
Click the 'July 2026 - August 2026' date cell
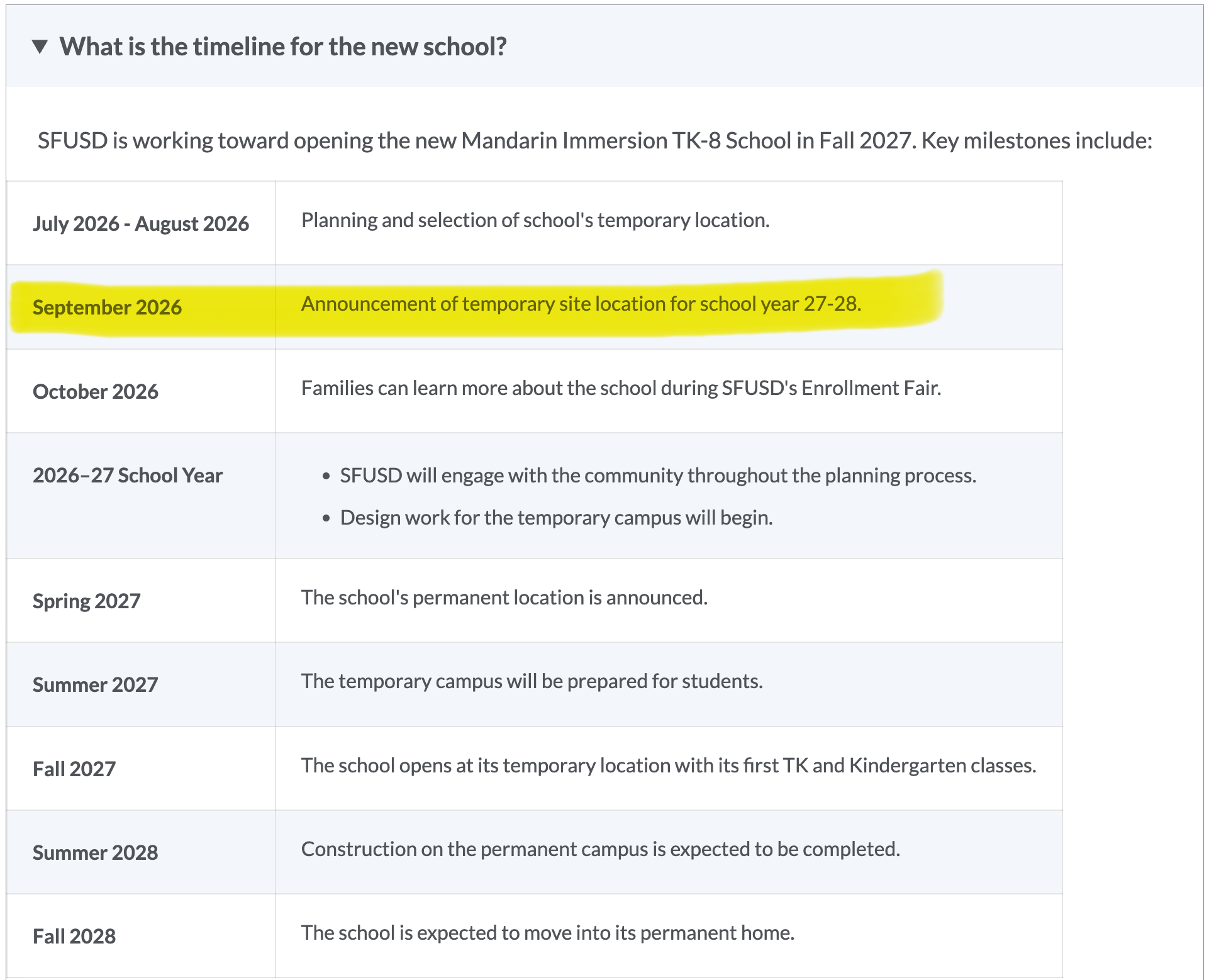141,223
